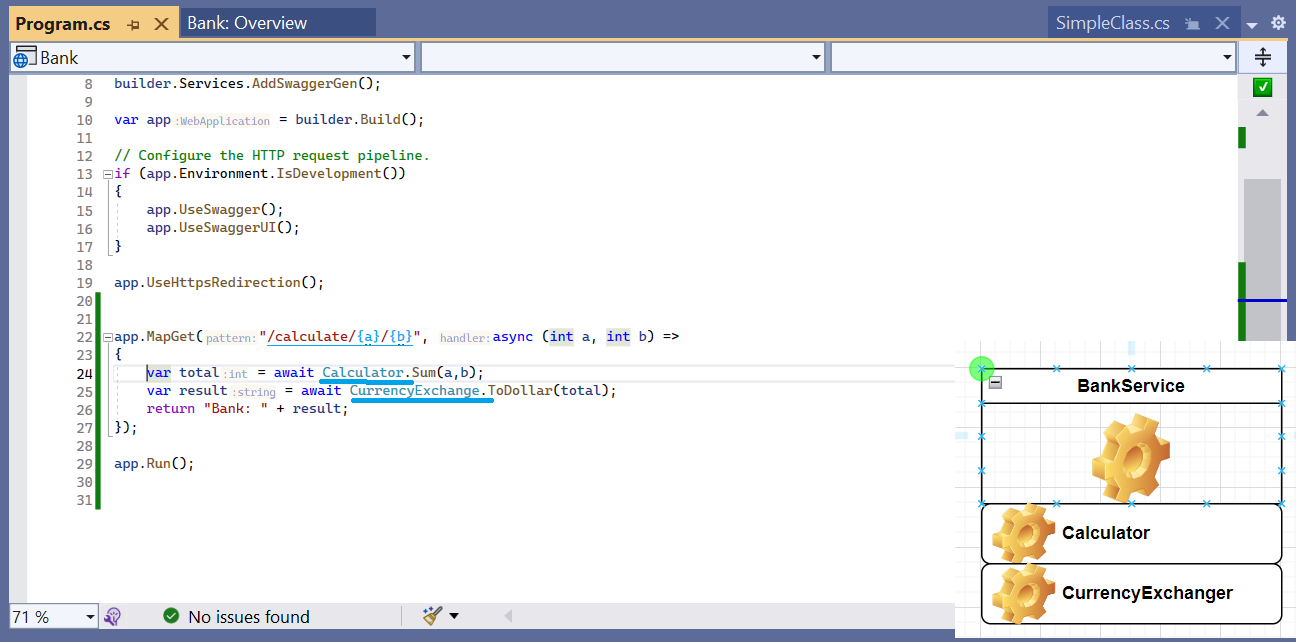
Task: Open code cleanup profile dropdown arrow
Action: tap(454, 616)
